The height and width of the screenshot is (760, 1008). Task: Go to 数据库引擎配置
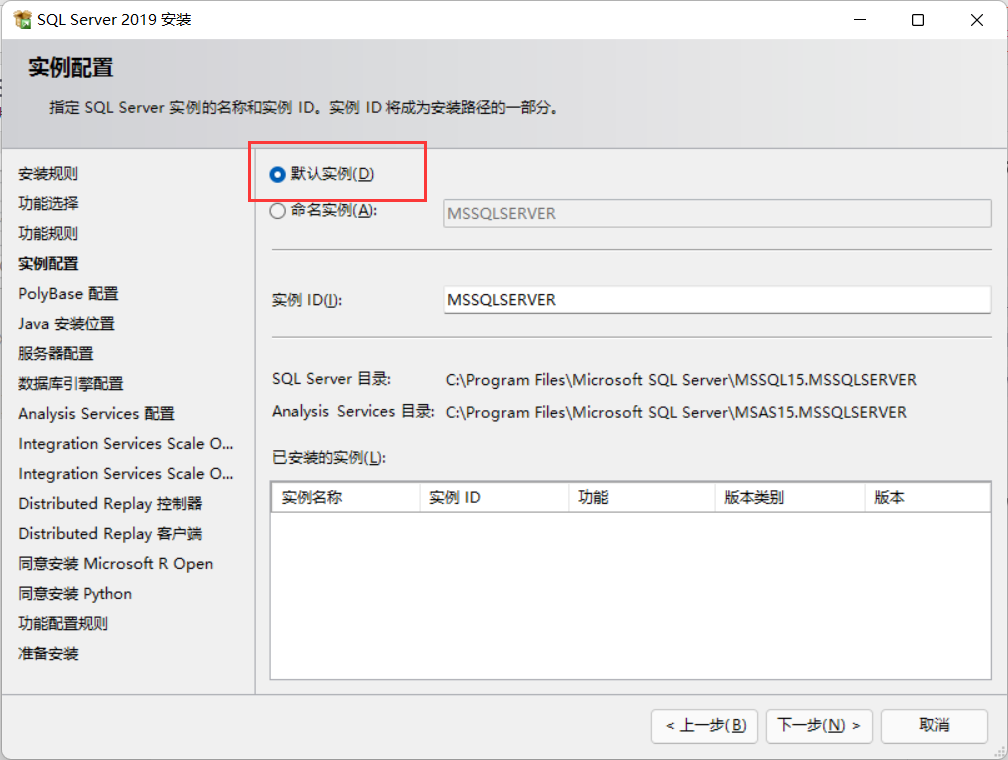68,383
